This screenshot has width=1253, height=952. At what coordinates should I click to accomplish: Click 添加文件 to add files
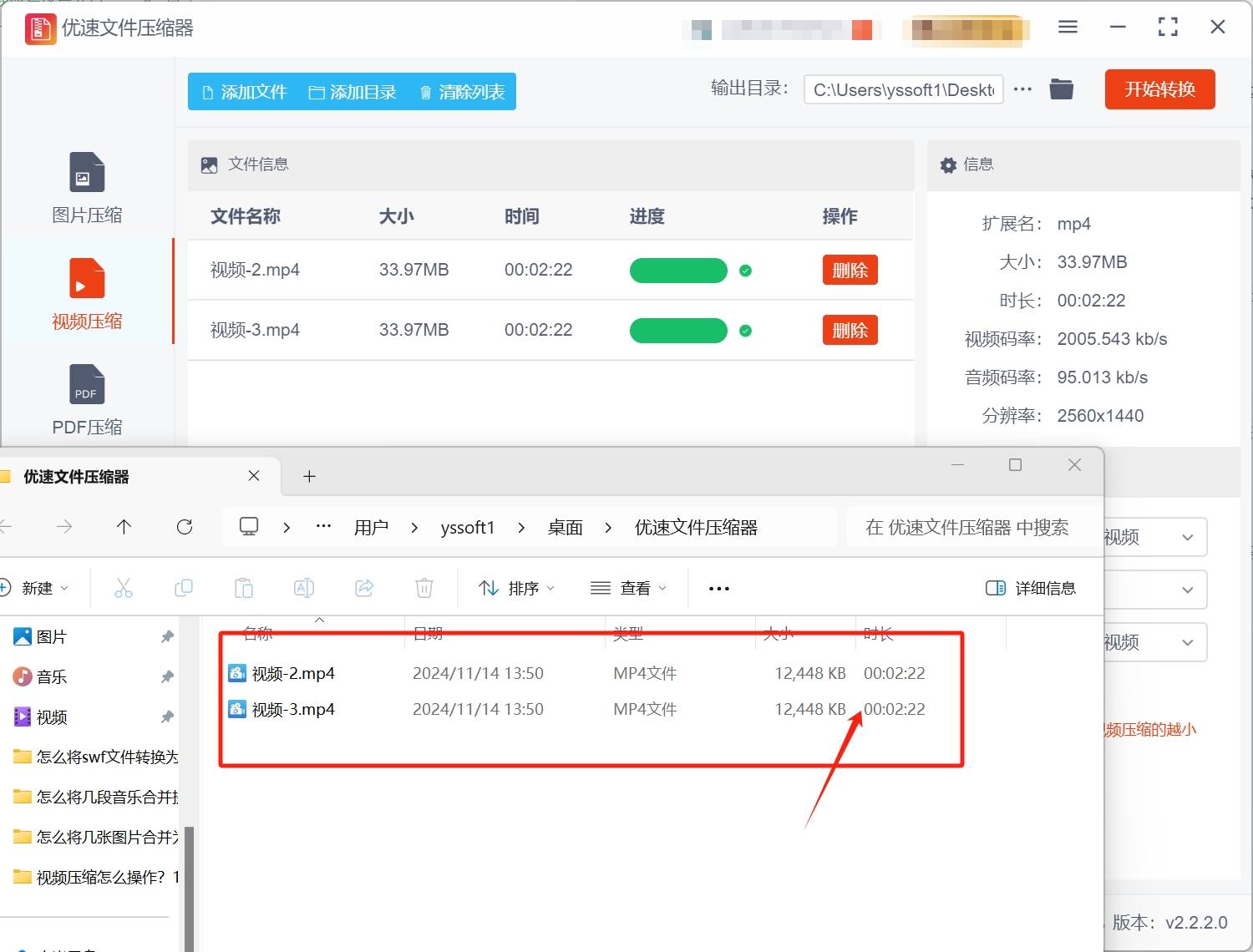click(245, 92)
